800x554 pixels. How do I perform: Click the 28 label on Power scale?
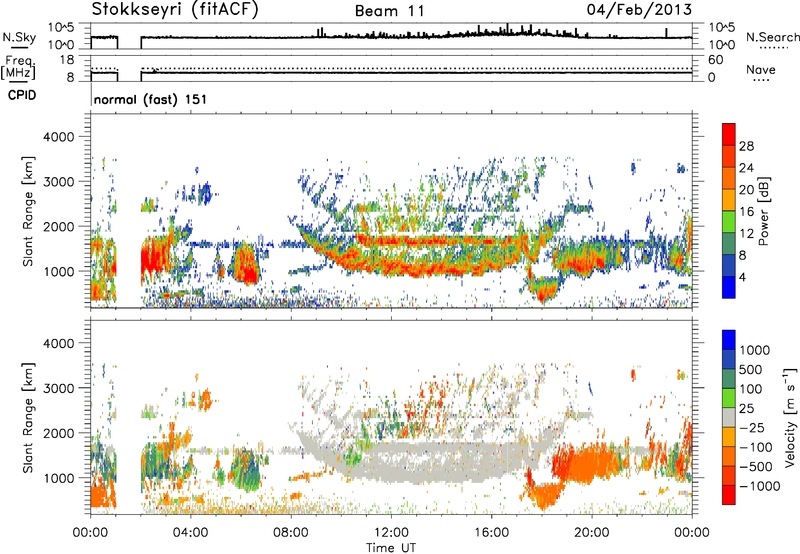tap(746, 146)
